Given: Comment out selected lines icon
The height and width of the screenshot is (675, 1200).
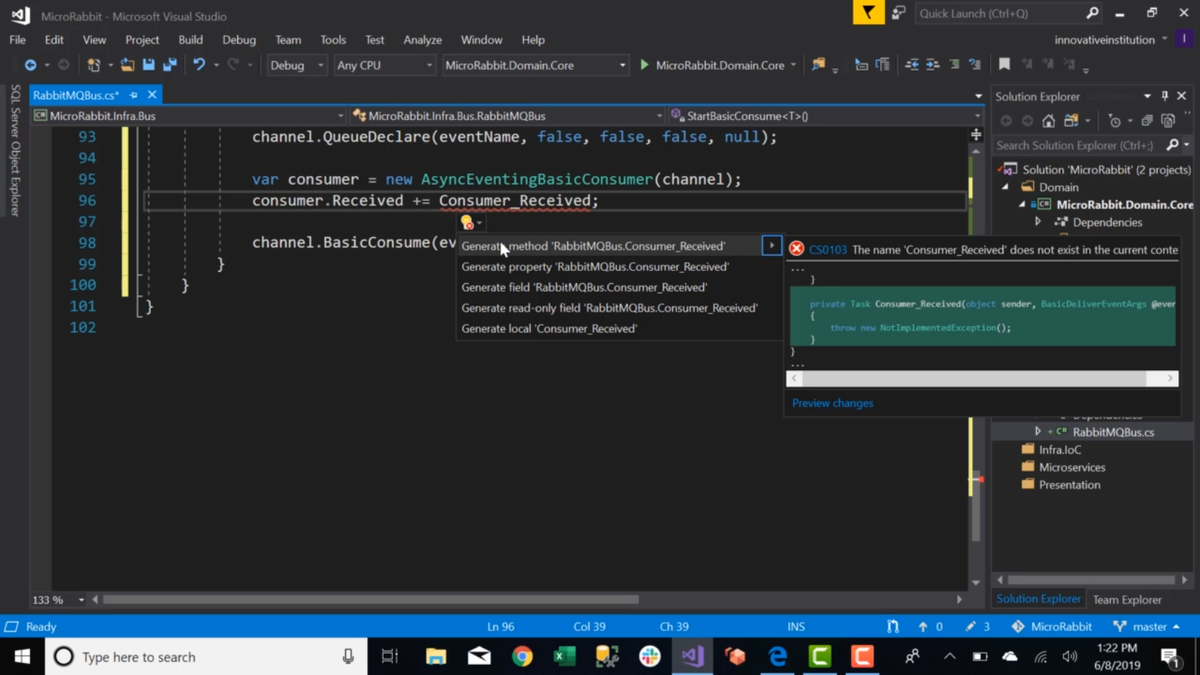Looking at the screenshot, I should pyautogui.click(x=954, y=65).
